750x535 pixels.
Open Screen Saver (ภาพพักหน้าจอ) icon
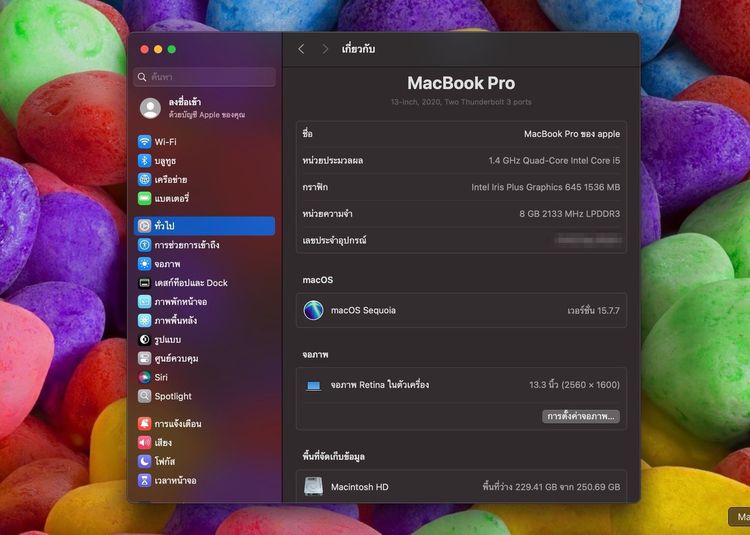tap(144, 302)
